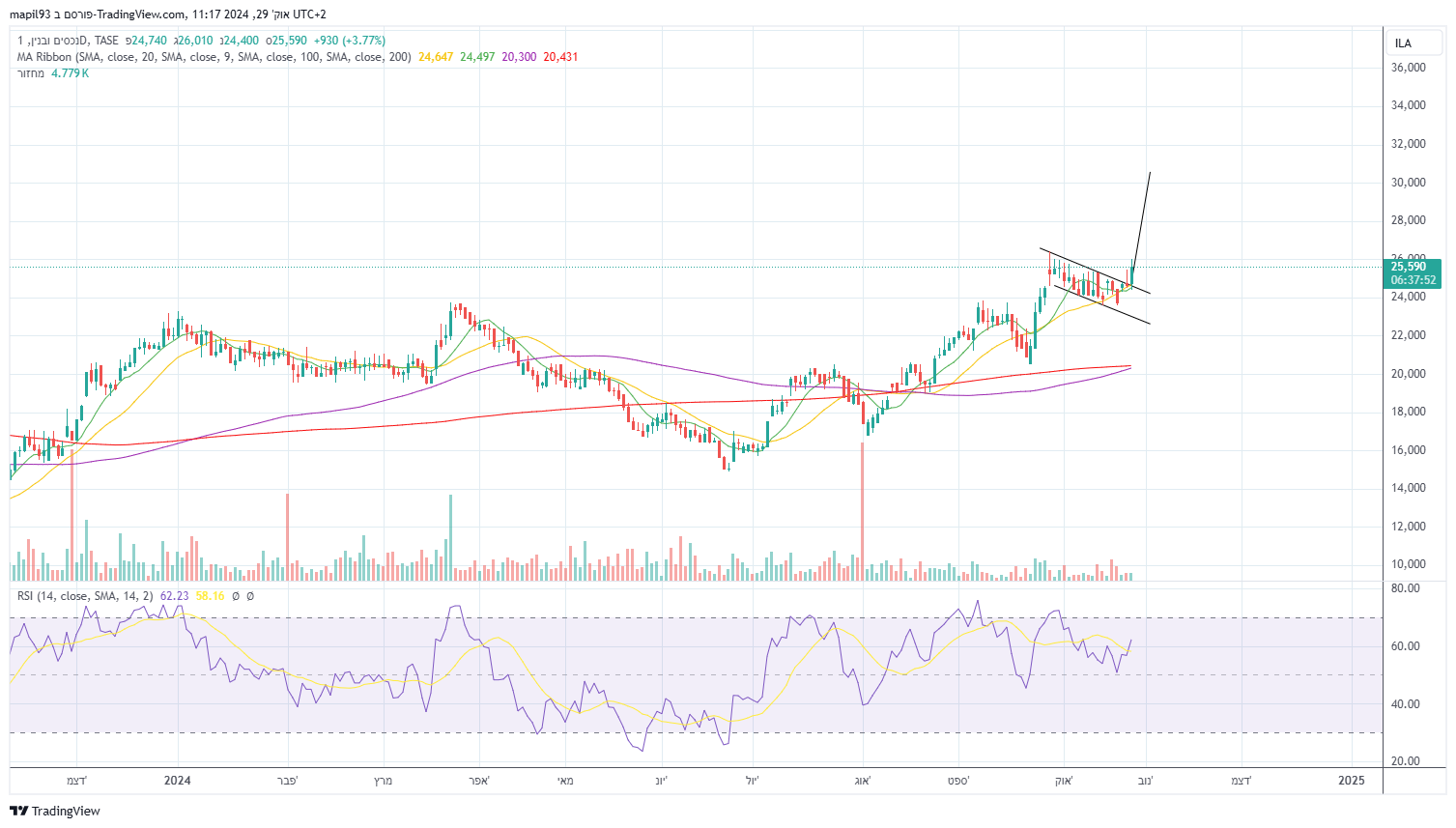Click the 34,000 price axis label
Viewport: 1456px width, 828px height.
pyautogui.click(x=1409, y=105)
